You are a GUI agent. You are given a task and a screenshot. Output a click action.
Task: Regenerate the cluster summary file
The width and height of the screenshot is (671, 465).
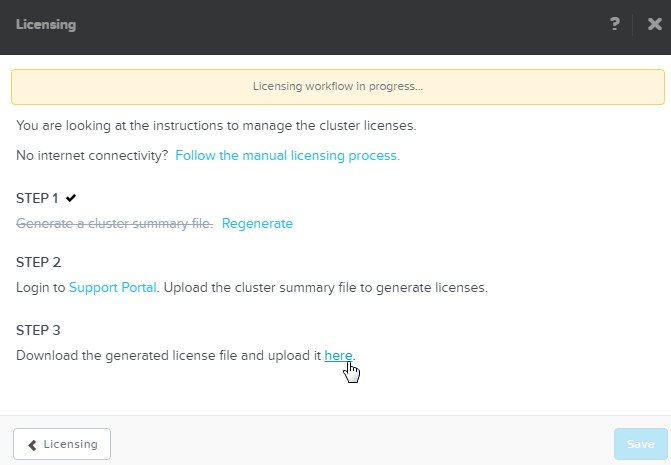click(257, 223)
